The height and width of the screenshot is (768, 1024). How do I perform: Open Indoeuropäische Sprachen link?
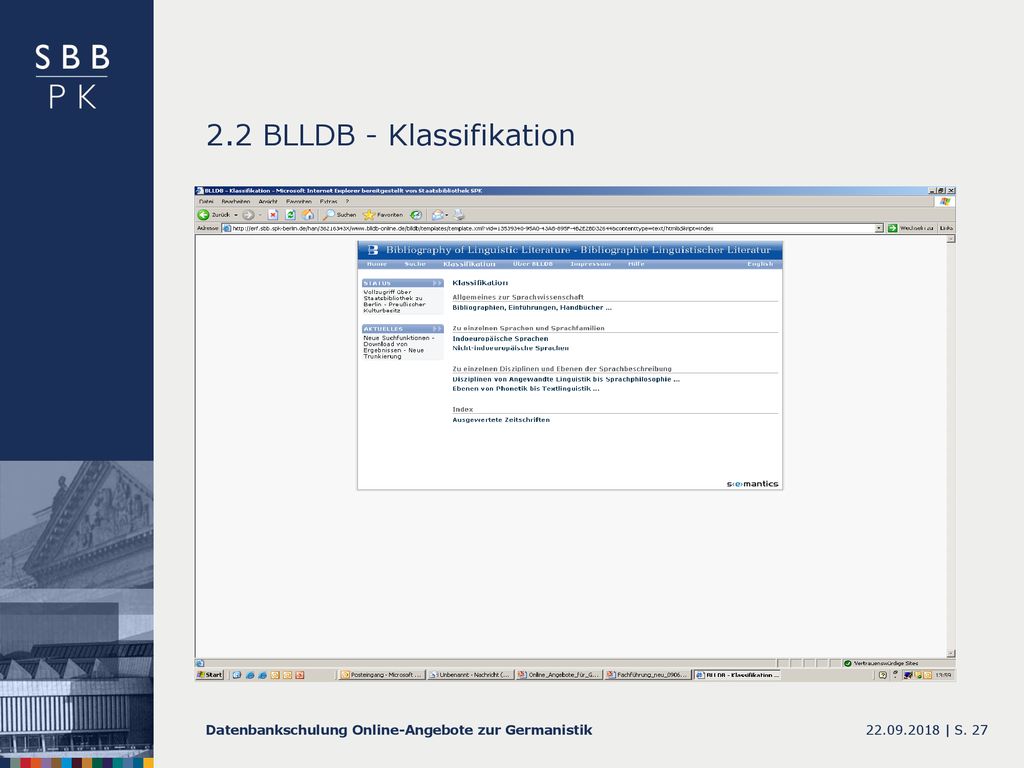coord(500,339)
